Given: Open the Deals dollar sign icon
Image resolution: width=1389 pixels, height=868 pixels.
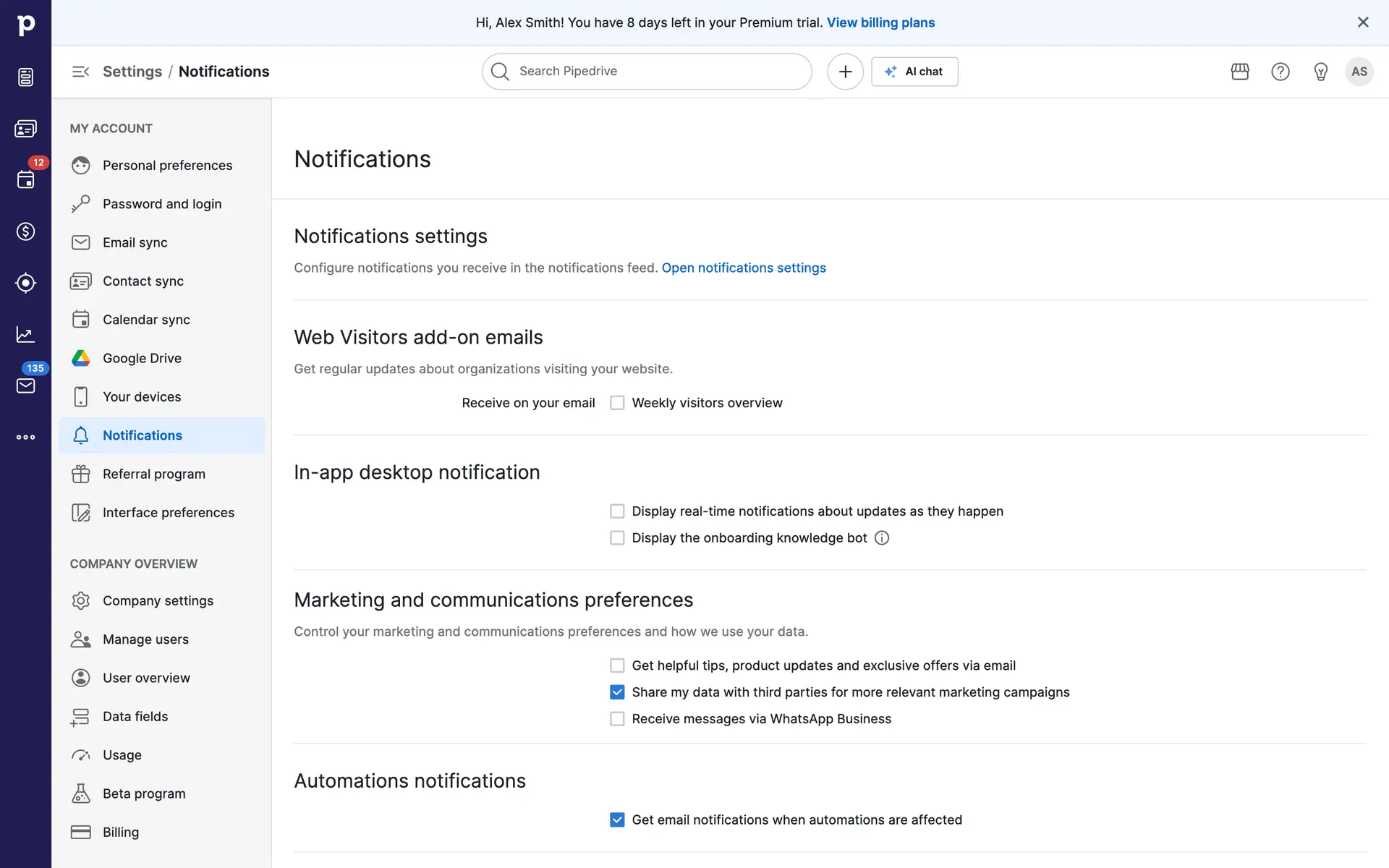Looking at the screenshot, I should 25,231.
